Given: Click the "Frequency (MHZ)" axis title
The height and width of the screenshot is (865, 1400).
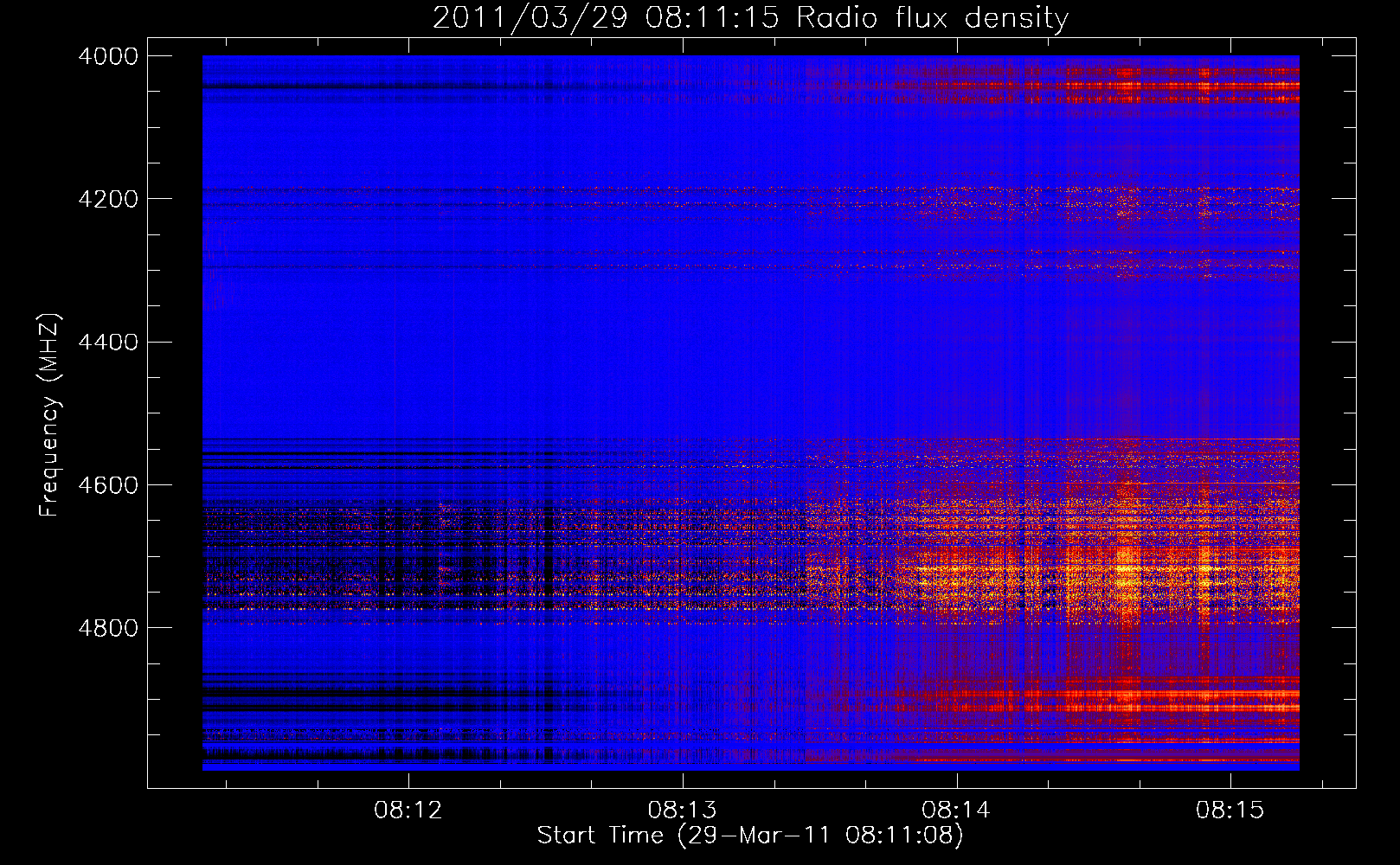Looking at the screenshot, I should pos(50,415).
